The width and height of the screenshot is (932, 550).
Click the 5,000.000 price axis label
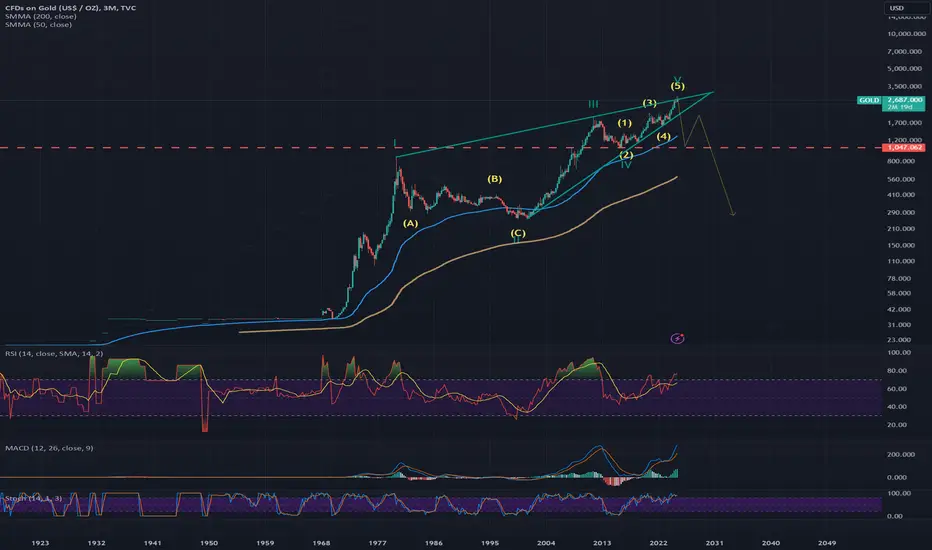(905, 69)
